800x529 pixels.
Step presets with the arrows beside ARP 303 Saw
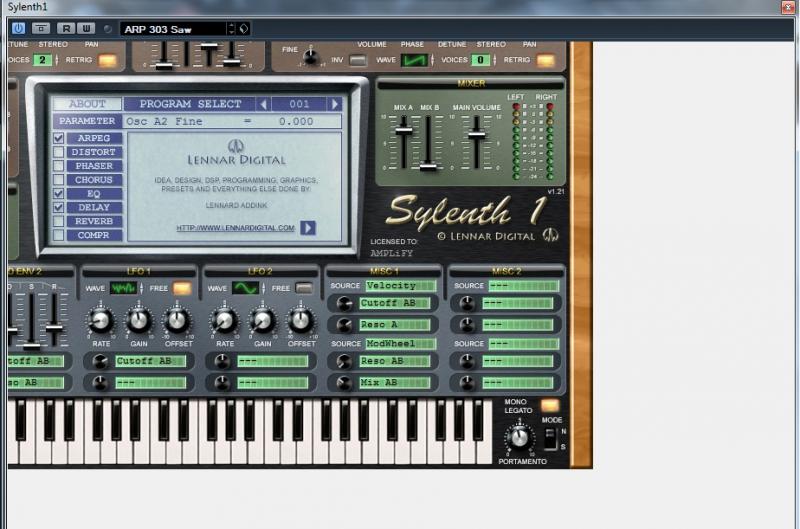click(x=232, y=29)
